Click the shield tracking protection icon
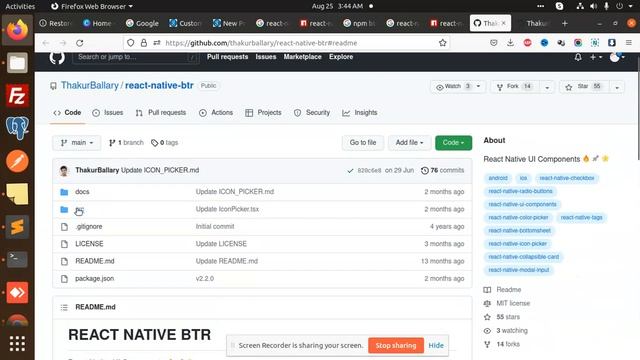This screenshot has width=640, height=360. tap(130, 43)
